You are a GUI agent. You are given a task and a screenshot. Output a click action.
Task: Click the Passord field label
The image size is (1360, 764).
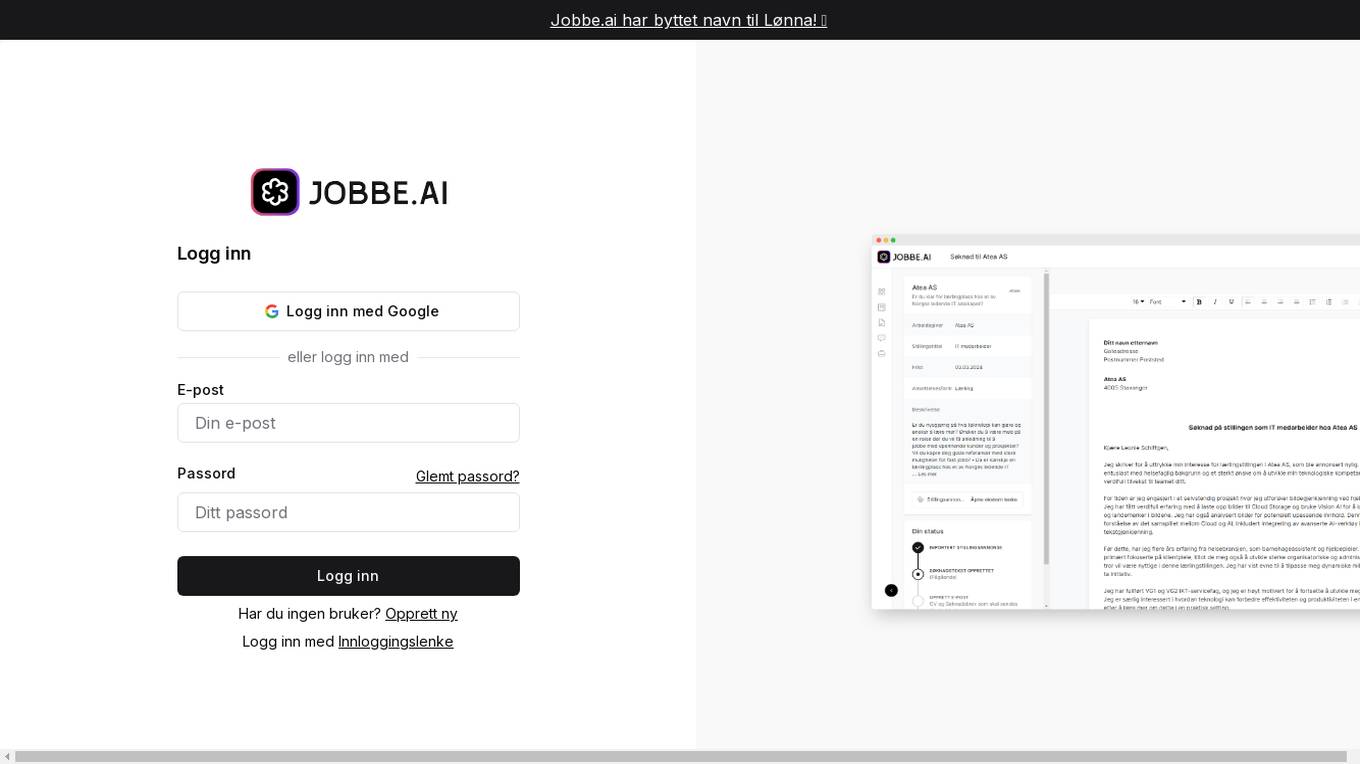pos(206,474)
